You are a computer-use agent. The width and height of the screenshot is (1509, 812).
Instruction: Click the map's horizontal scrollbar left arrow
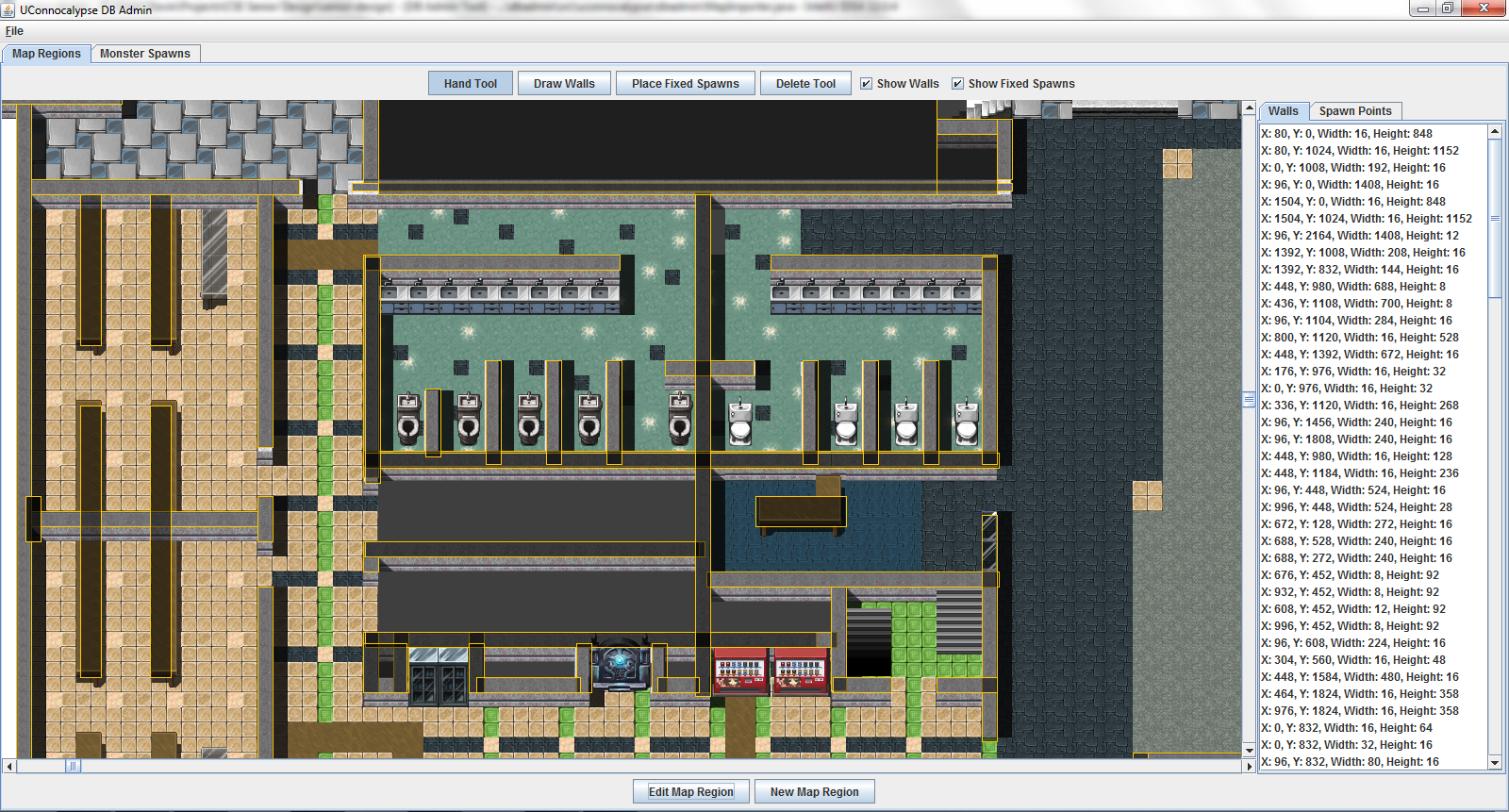(x=9, y=766)
